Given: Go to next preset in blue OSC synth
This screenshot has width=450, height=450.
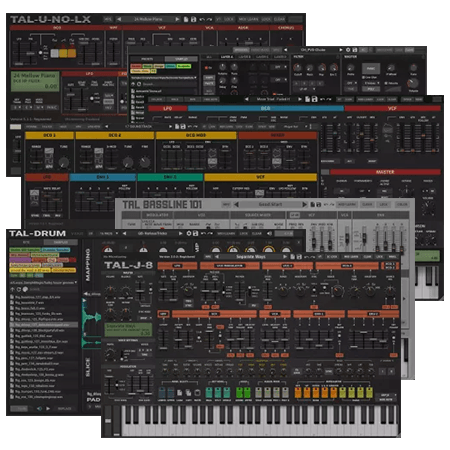Looking at the screenshot, I should (299, 99).
